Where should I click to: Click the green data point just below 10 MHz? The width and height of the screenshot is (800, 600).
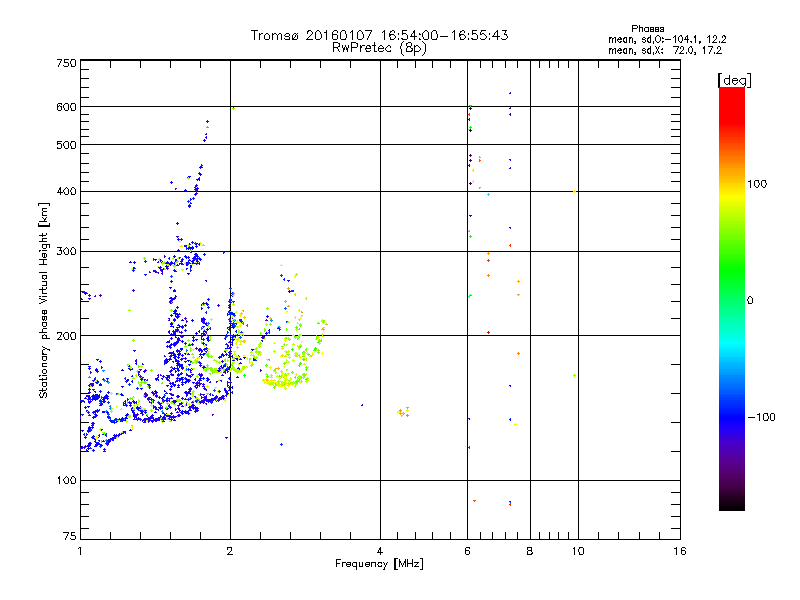[x=574, y=376]
